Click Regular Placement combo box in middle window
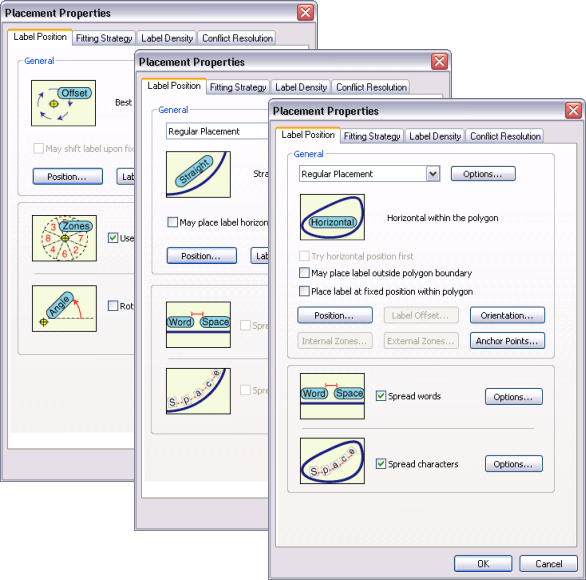Viewport: 586px width, 580px height. (217, 132)
